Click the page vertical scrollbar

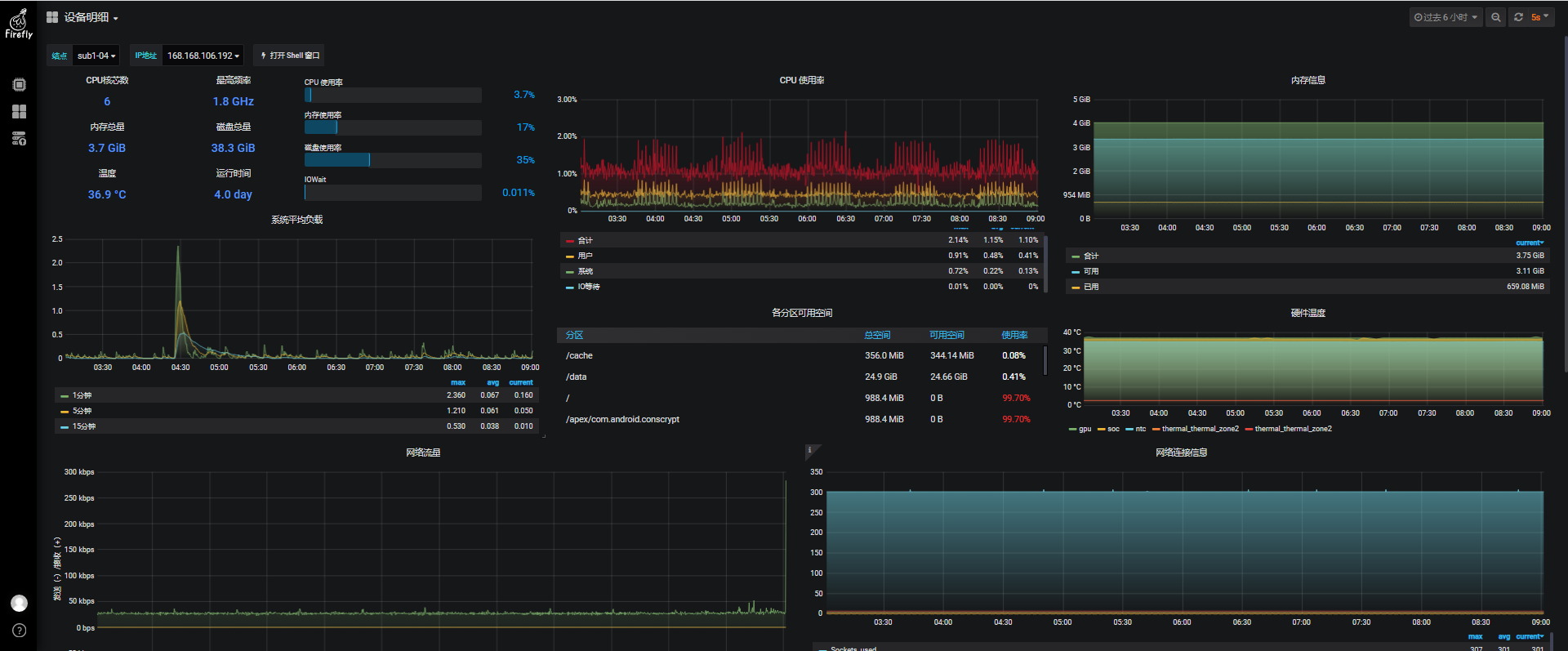[1564, 204]
